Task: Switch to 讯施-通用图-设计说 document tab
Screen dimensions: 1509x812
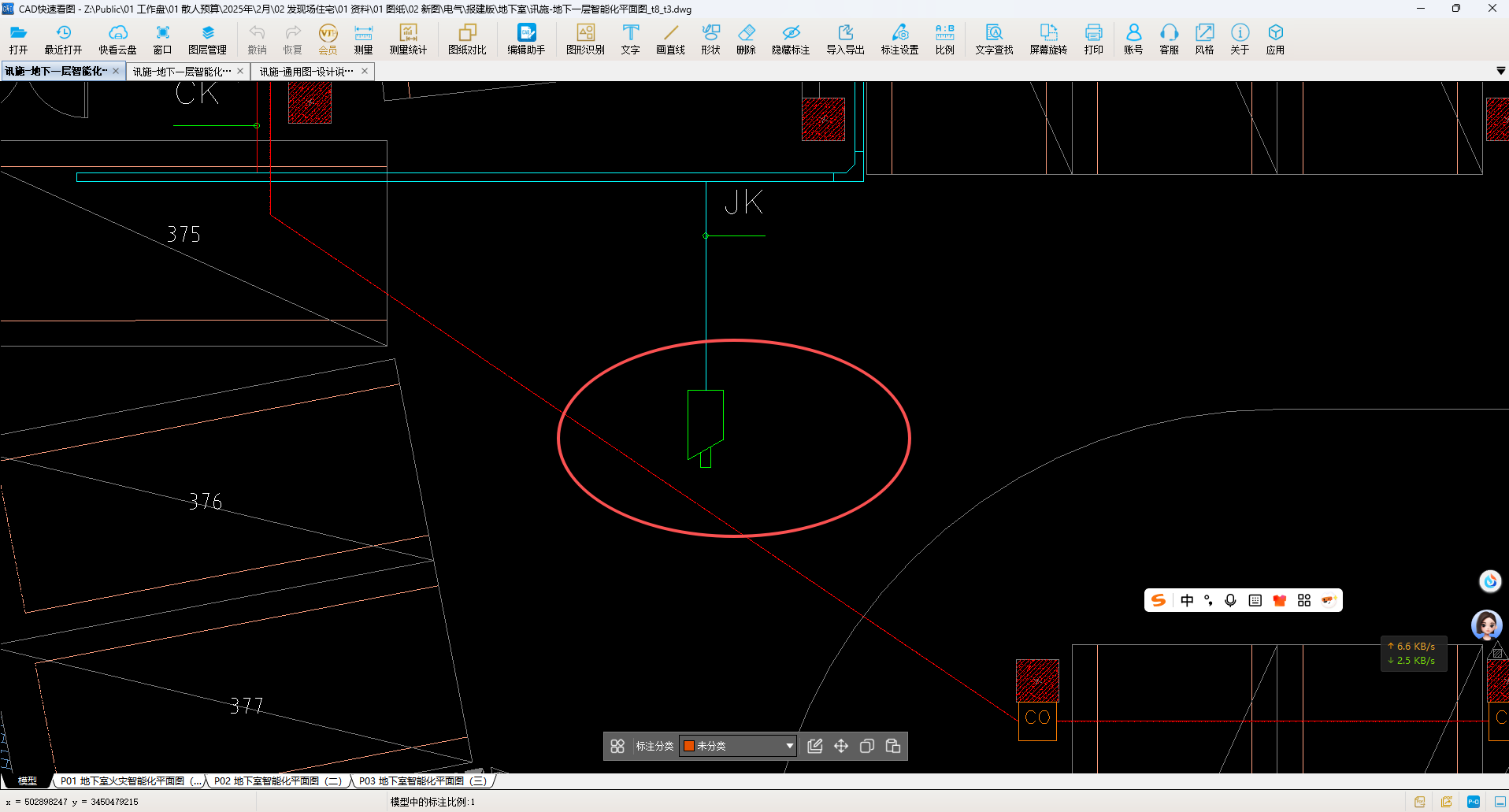Action: pyautogui.click(x=306, y=72)
